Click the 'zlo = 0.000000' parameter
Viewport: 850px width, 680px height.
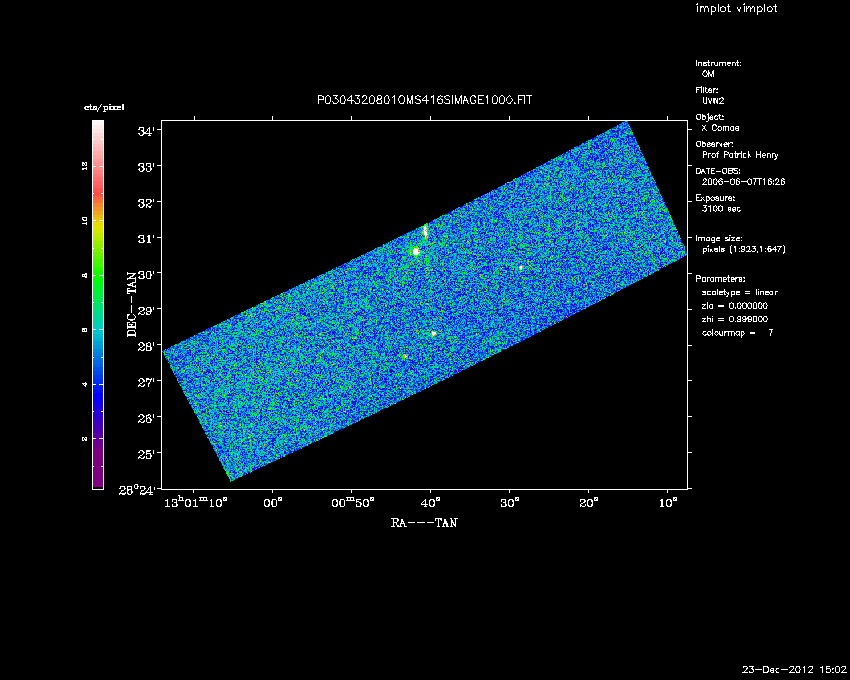coord(735,306)
